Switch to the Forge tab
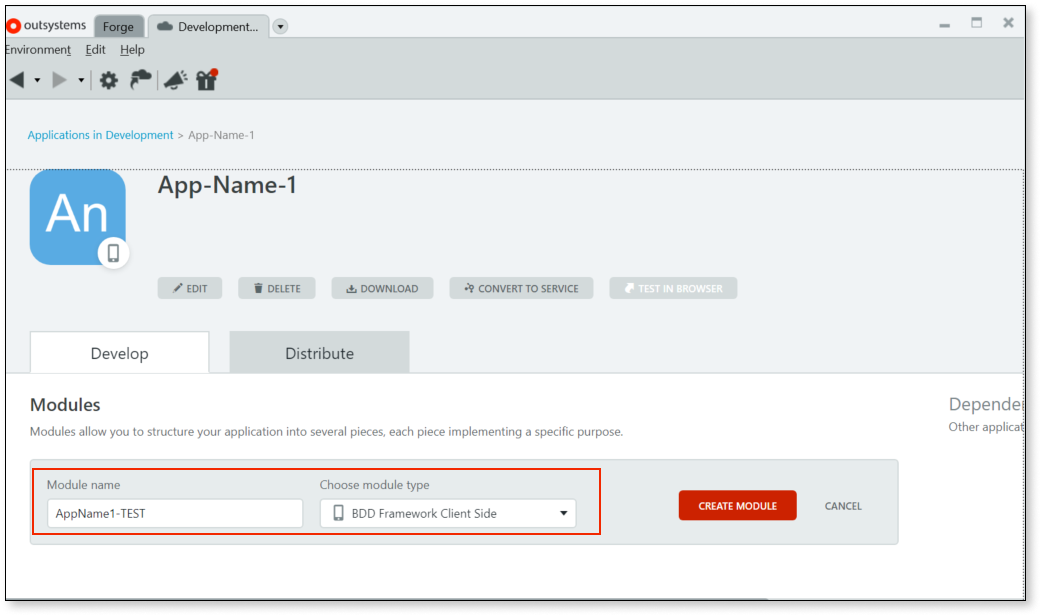The image size is (1041, 616). point(118,27)
